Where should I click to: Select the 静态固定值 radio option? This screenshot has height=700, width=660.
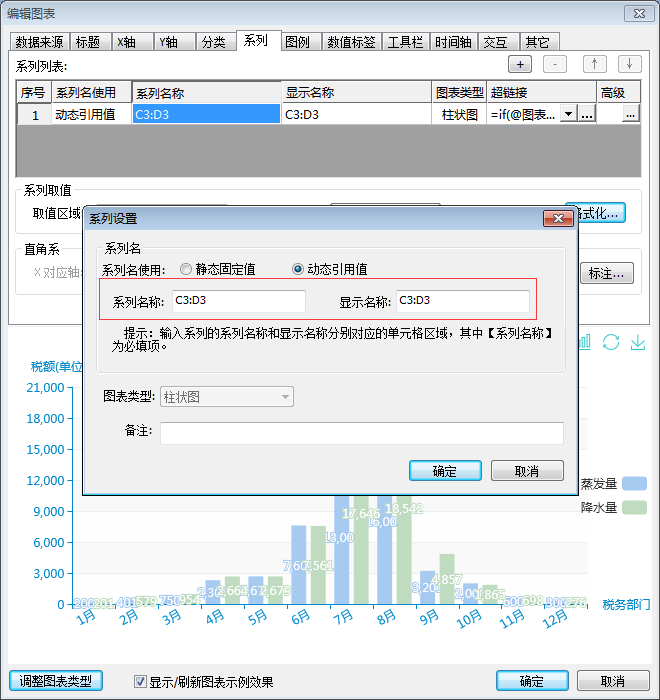(186, 269)
